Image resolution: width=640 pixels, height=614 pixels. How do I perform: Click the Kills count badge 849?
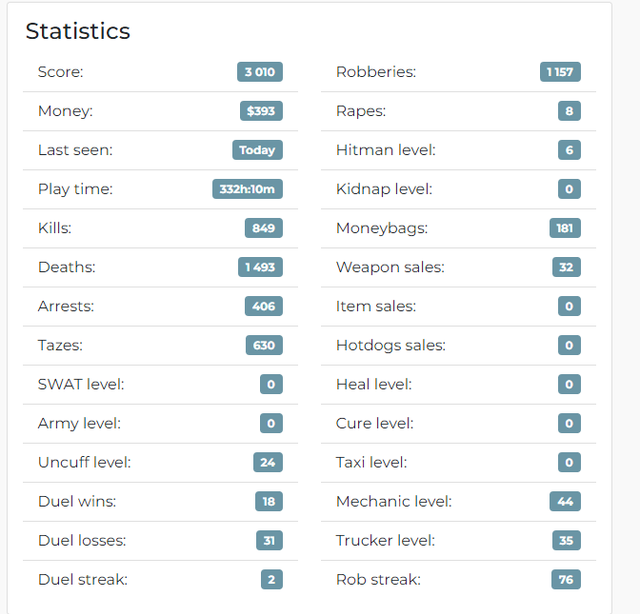264,228
